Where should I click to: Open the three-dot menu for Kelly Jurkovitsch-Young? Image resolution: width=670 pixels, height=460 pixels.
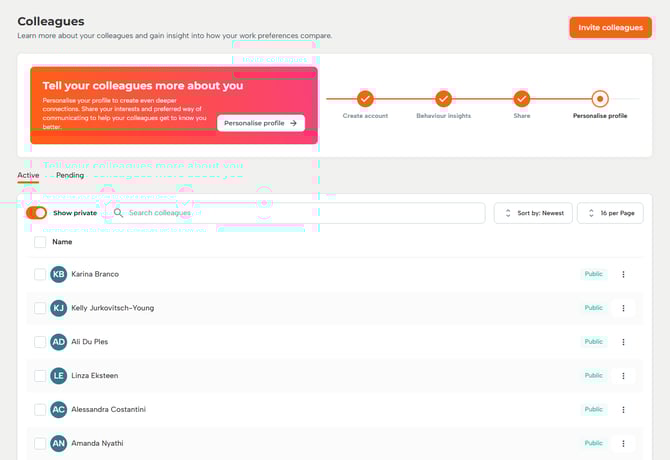tap(623, 308)
